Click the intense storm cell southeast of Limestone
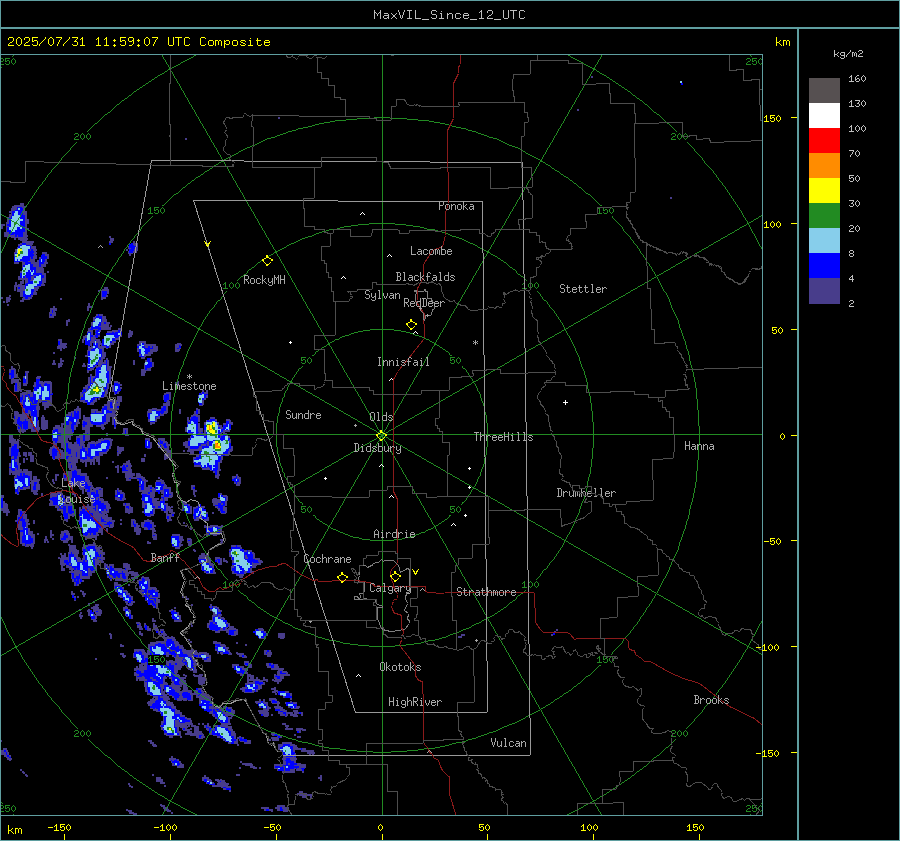 coord(209,443)
